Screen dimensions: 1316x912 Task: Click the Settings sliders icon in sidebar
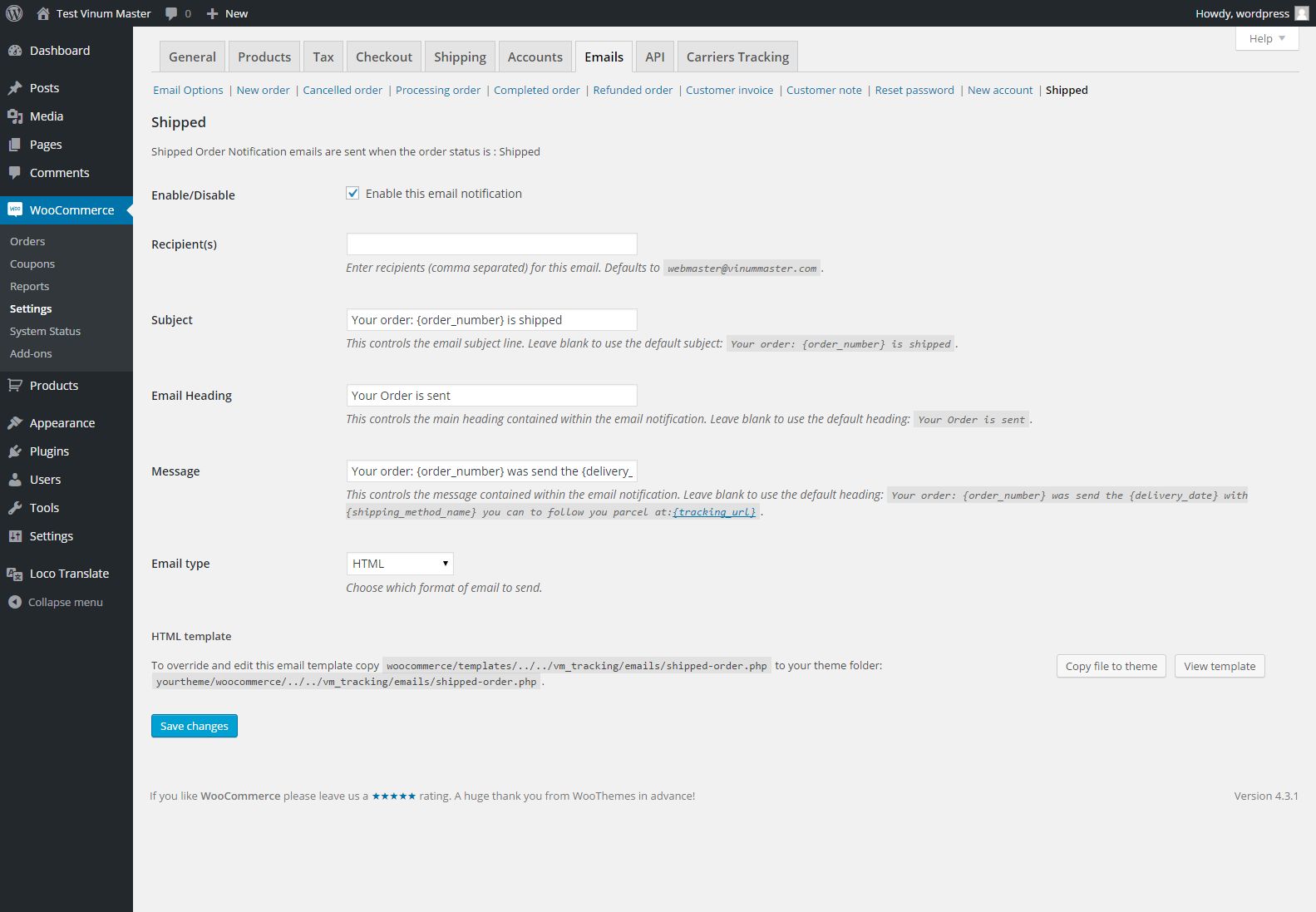[x=15, y=536]
